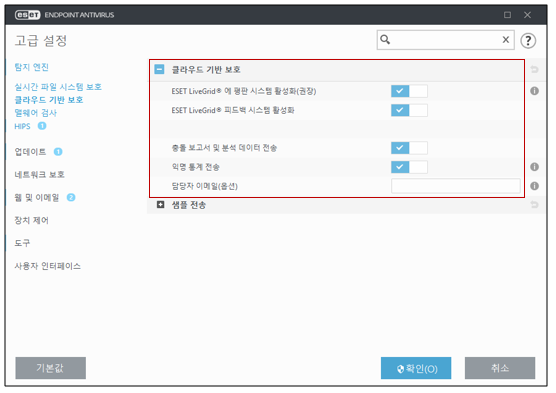Toggle 충돌 보고서 및 분석 데이터 전송 switch
The height and width of the screenshot is (393, 556).
click(x=409, y=148)
